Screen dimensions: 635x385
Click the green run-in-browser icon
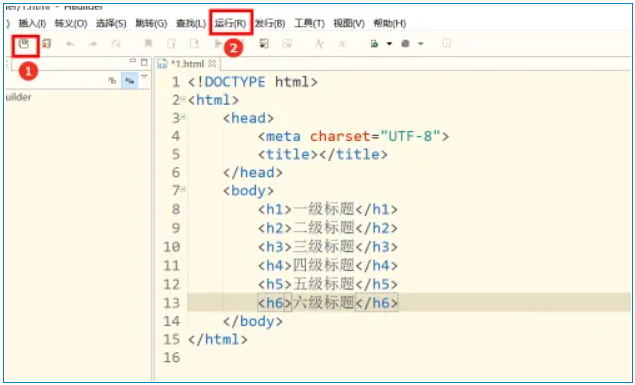click(x=375, y=44)
